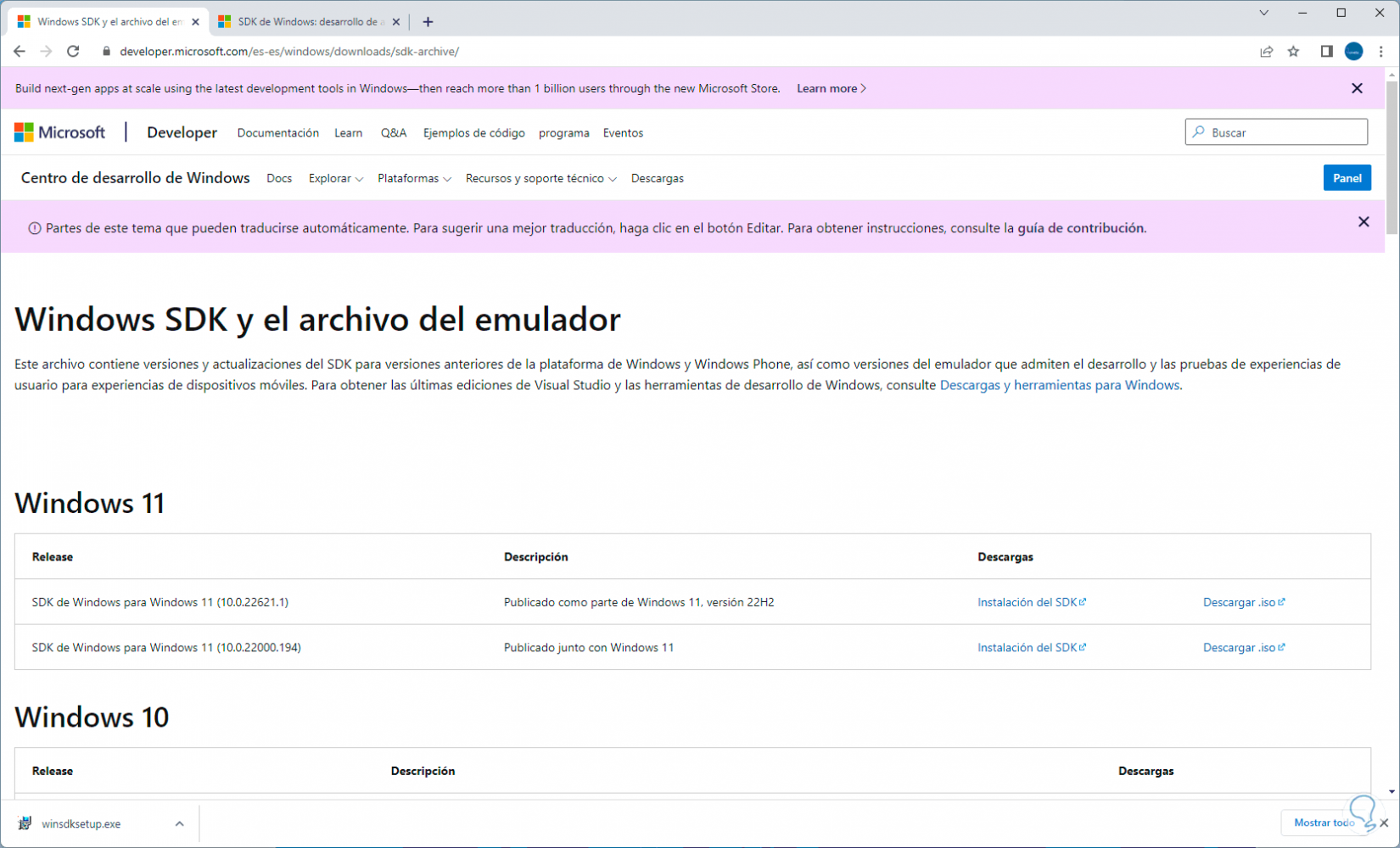Open the guía de contribución link
Viewport: 1400px width, 848px height.
(1081, 228)
